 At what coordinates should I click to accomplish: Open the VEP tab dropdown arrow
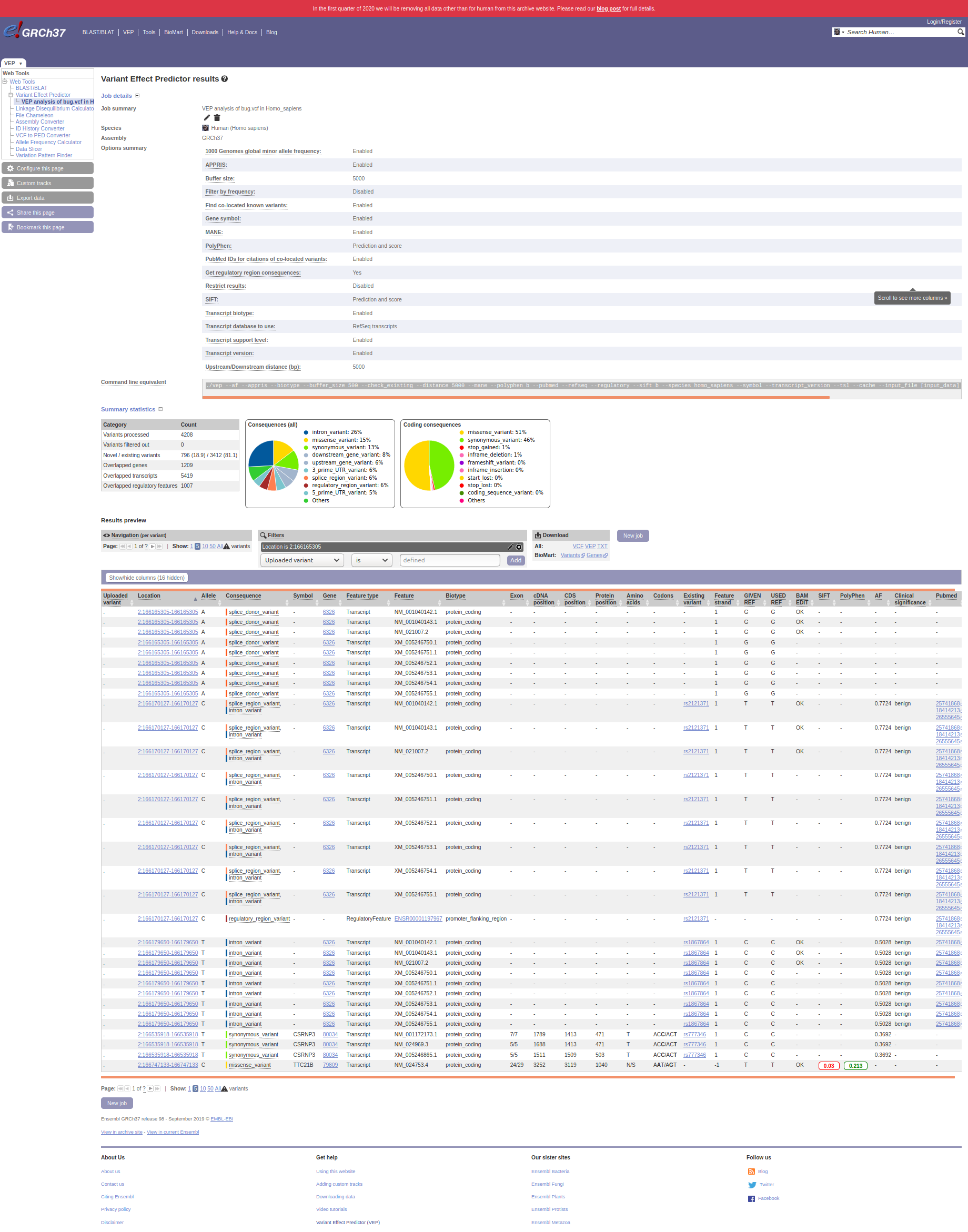[21, 64]
